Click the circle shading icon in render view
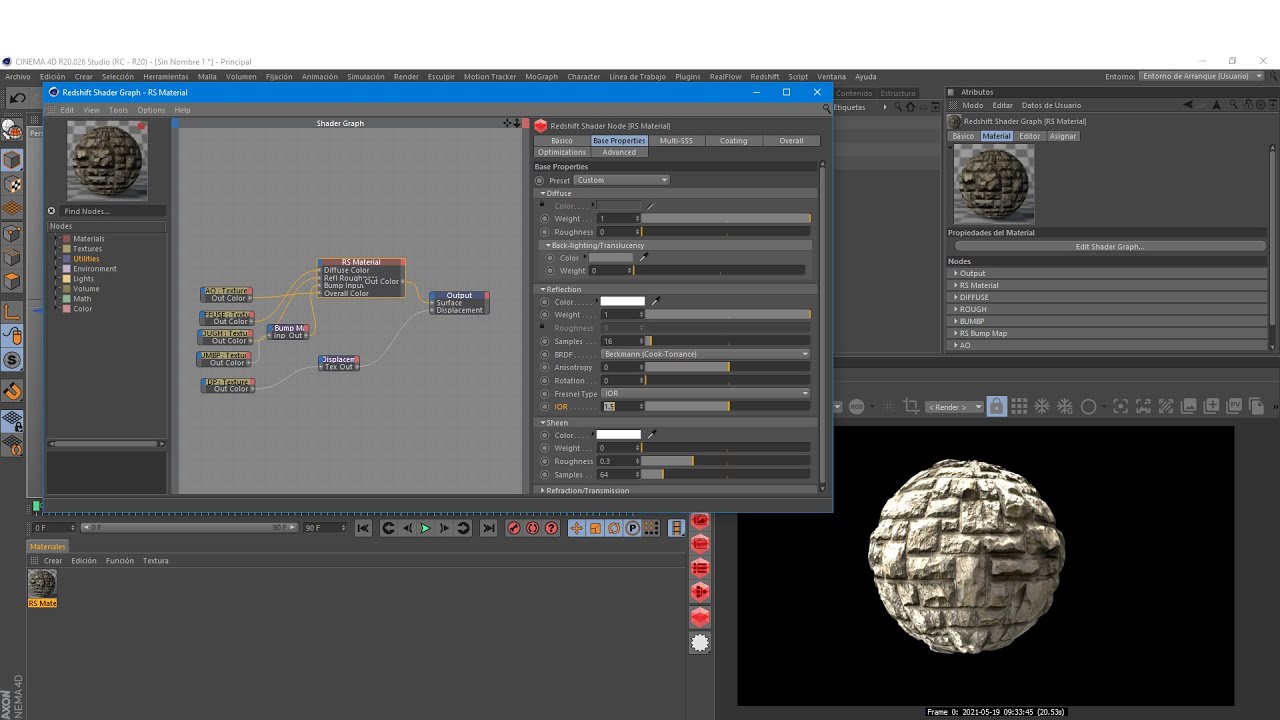 tap(1089, 406)
